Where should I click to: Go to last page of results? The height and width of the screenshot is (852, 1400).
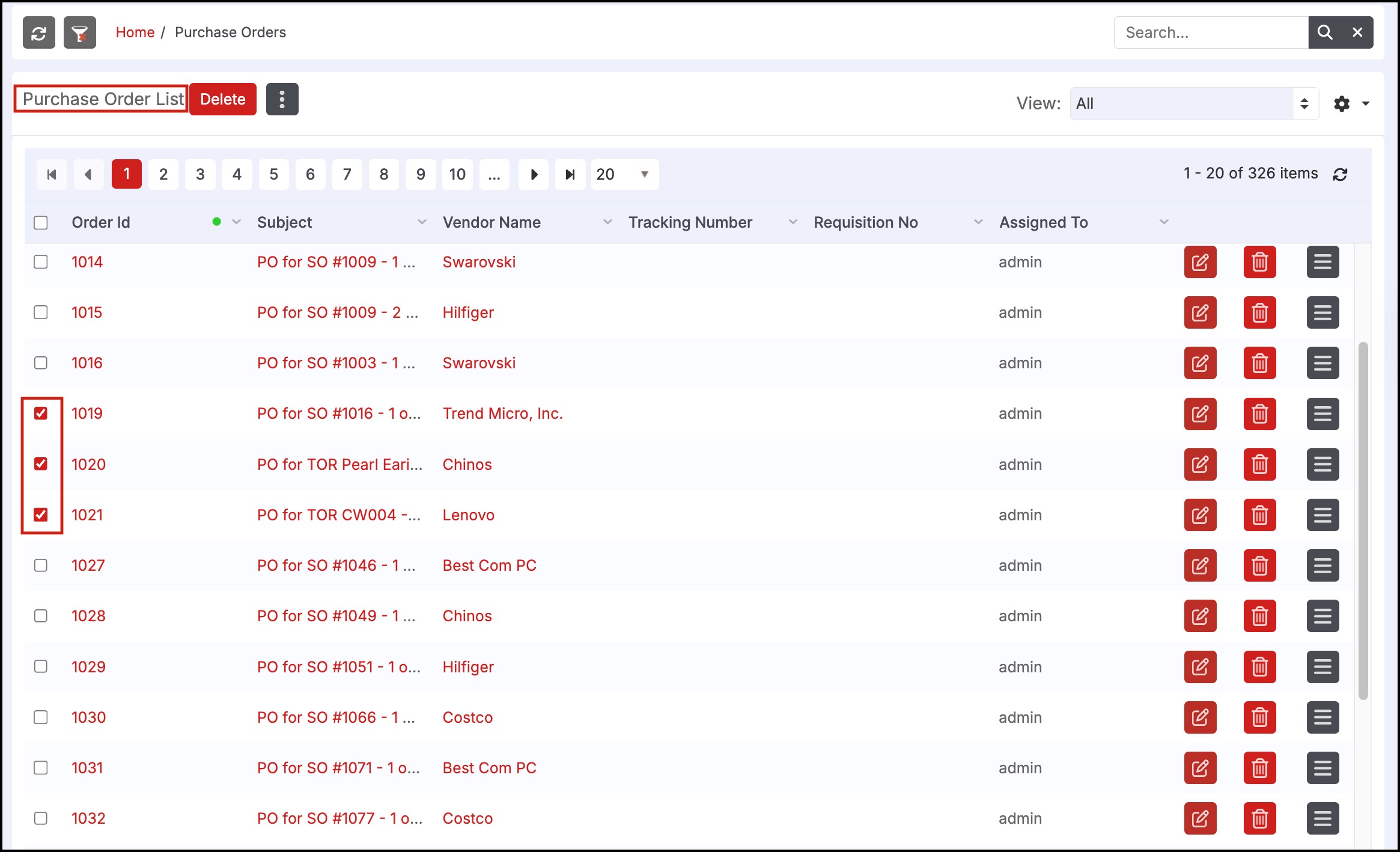[x=570, y=174]
